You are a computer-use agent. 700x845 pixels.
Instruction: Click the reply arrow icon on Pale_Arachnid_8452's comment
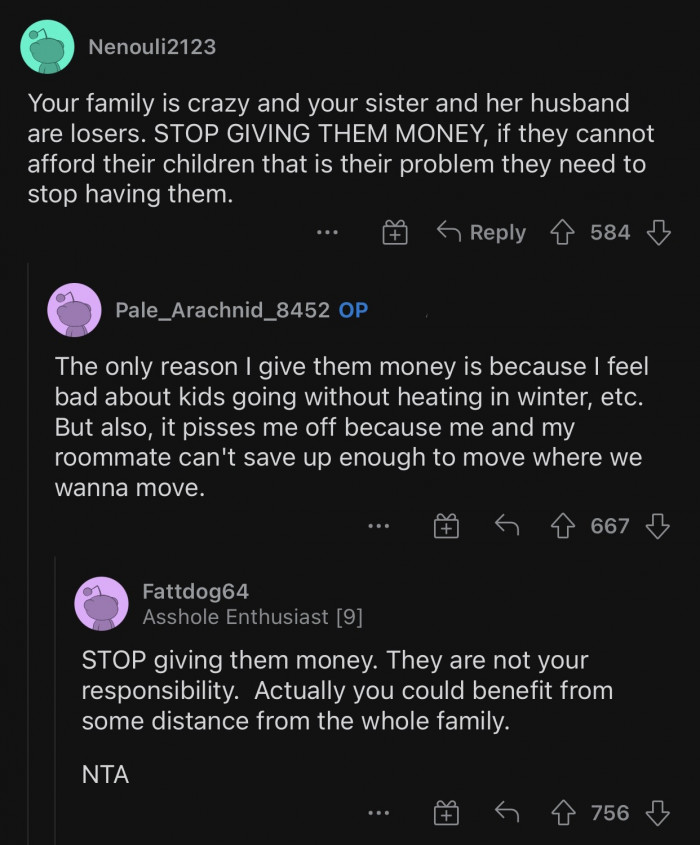click(507, 525)
